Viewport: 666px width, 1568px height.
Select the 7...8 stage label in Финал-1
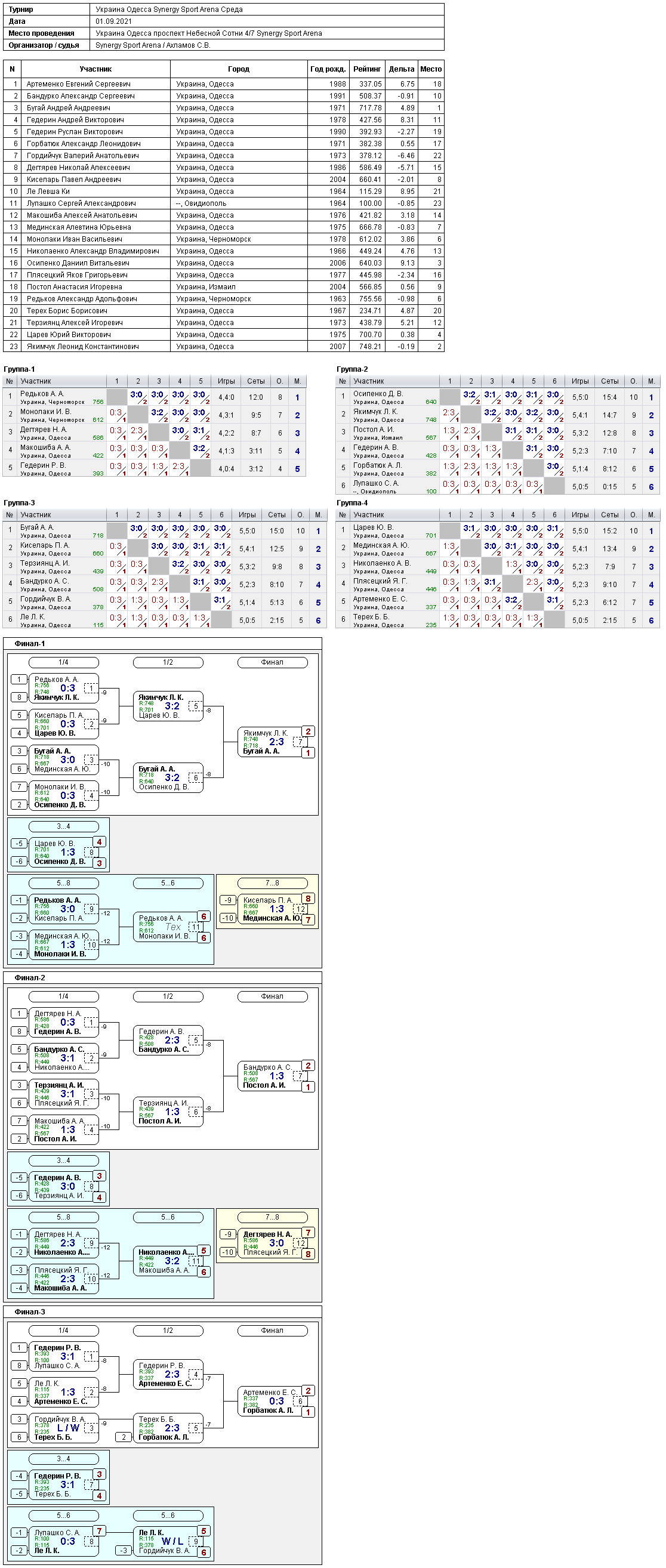(272, 883)
